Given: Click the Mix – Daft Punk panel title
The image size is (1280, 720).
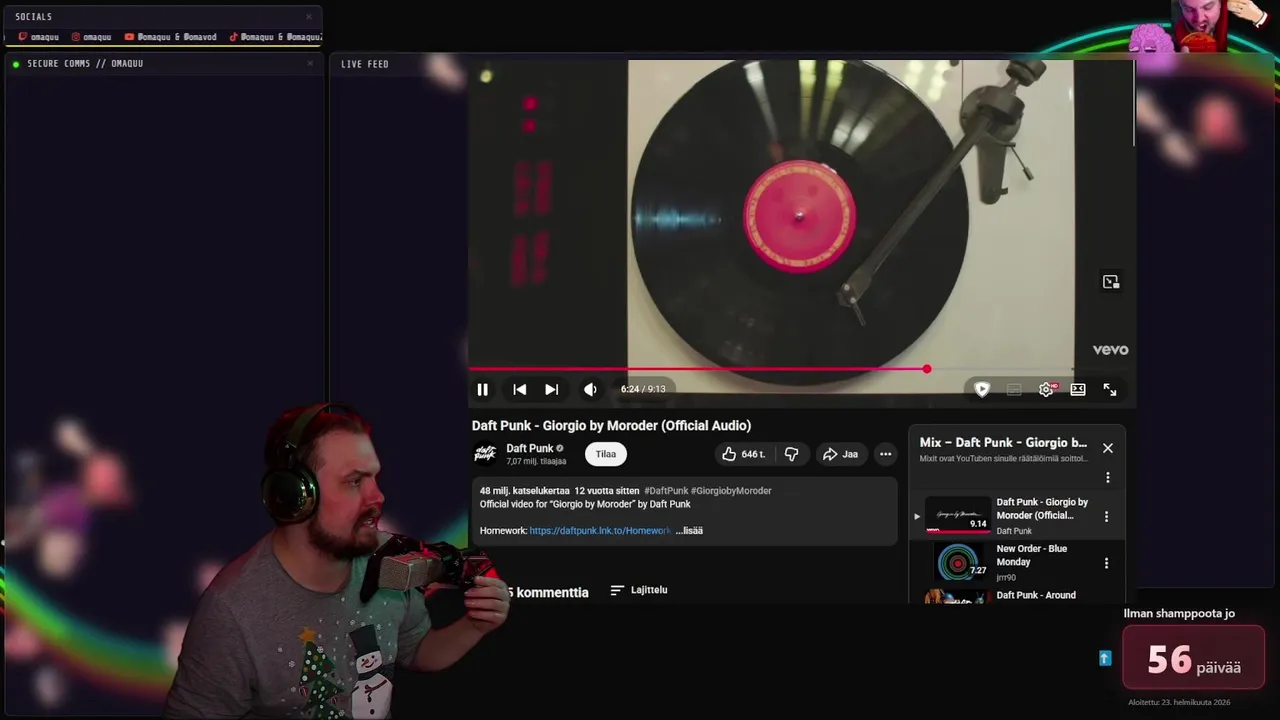Looking at the screenshot, I should tap(1003, 442).
